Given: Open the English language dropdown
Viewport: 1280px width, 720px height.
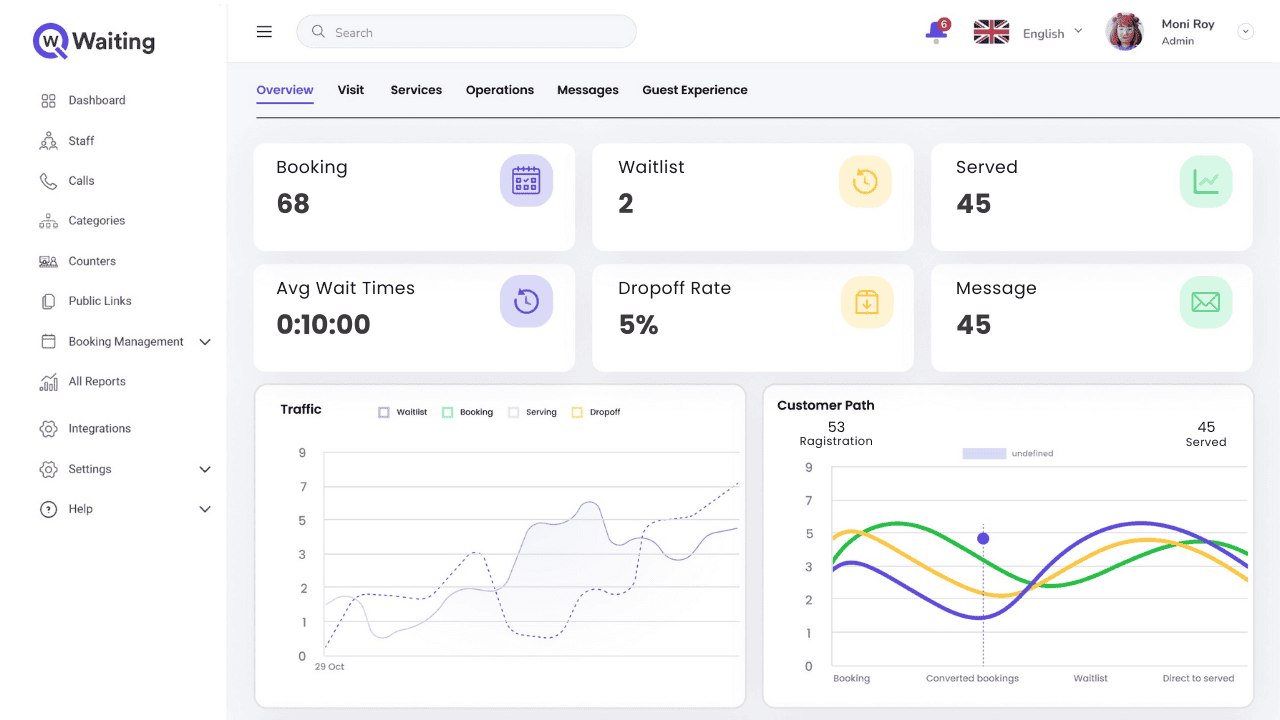Looking at the screenshot, I should pyautogui.click(x=1050, y=32).
